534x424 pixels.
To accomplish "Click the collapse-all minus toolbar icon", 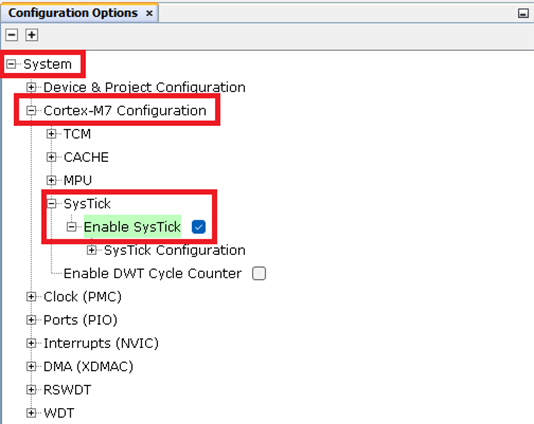I will [12, 35].
